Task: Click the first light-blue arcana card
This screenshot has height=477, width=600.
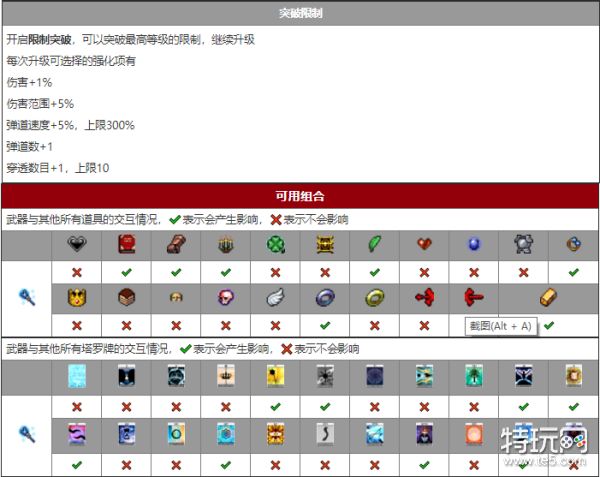Action: click(x=77, y=376)
